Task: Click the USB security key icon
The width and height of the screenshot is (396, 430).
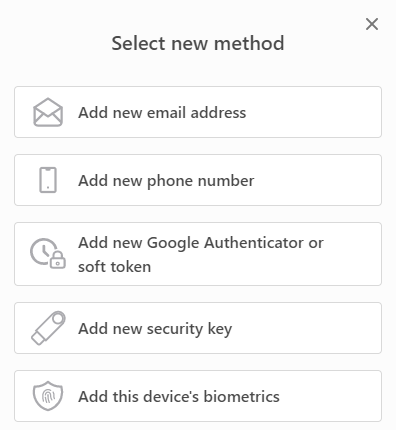Action: point(48,328)
